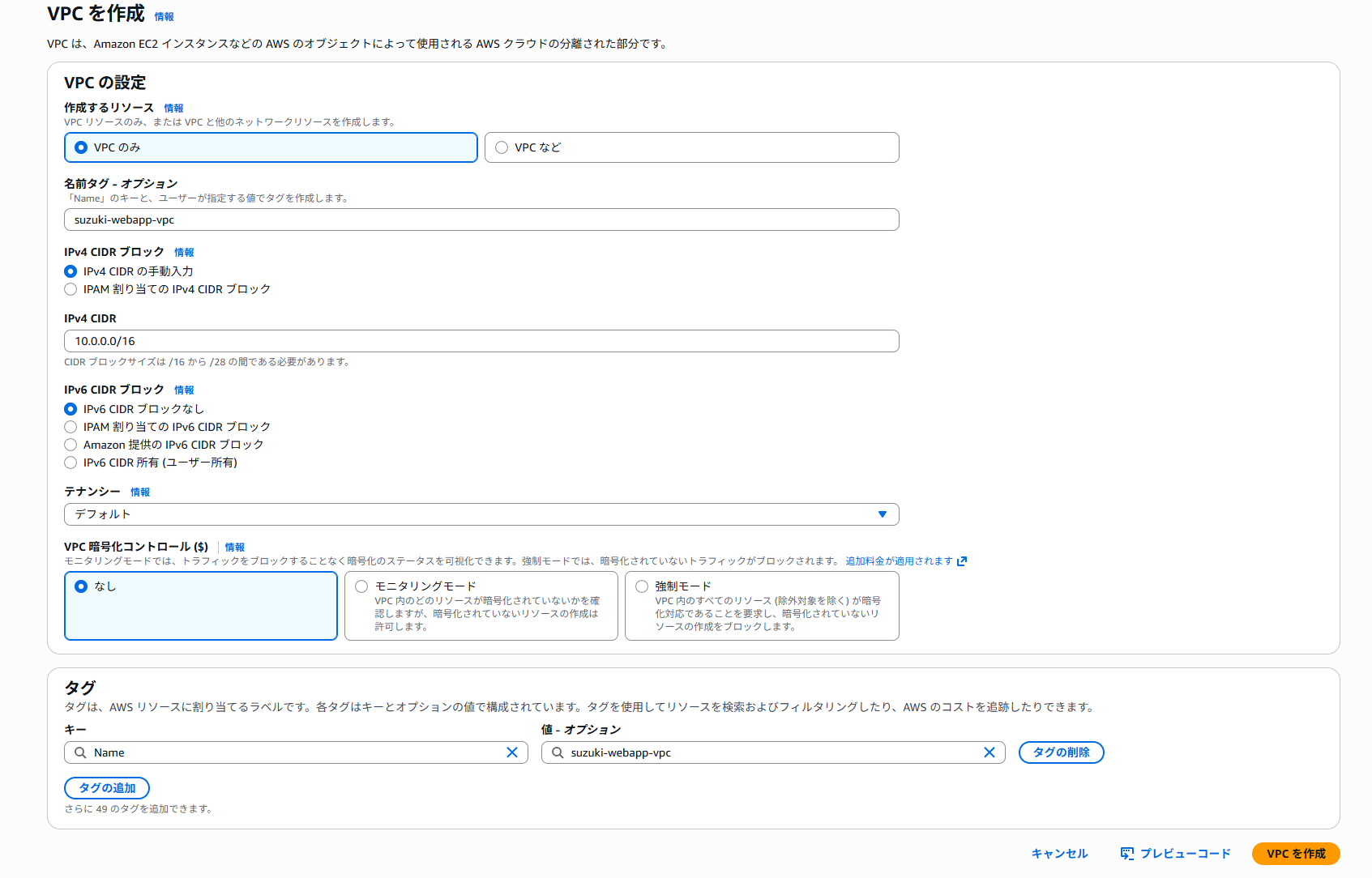Select 強制モード for VPC encryption
The image size is (1372, 878).
click(642, 586)
